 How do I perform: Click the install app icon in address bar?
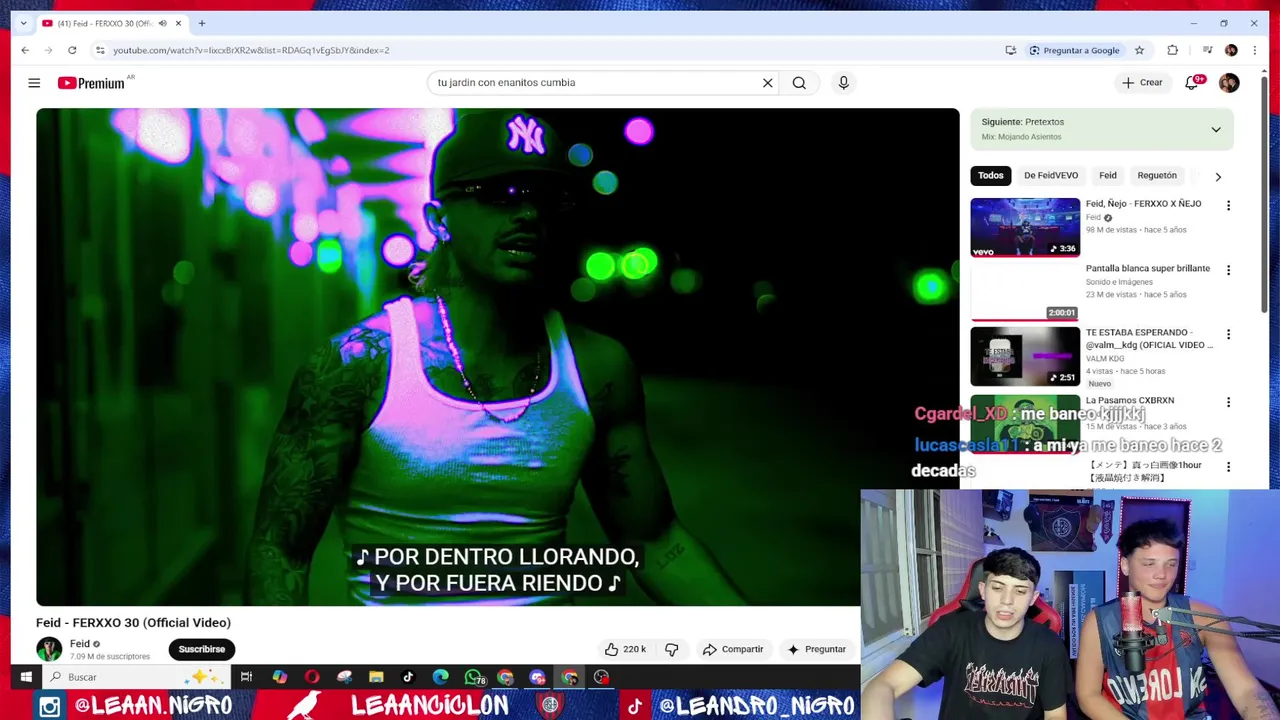coord(1011,50)
